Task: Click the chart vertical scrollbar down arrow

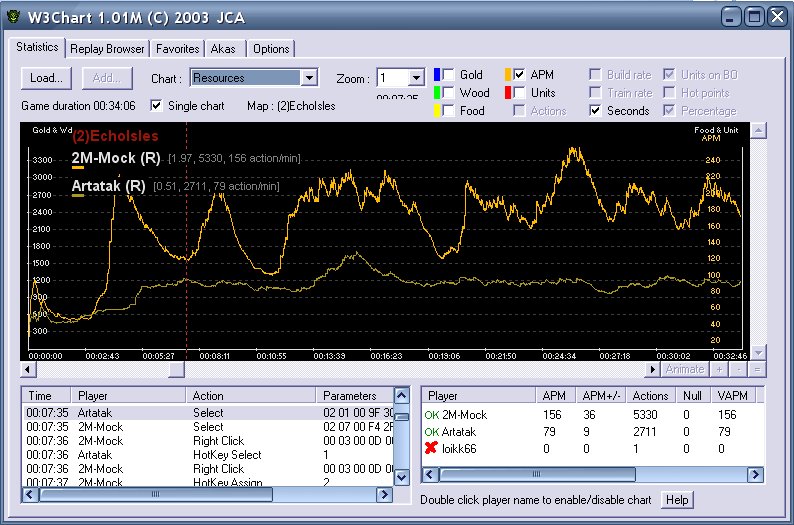Action: (x=758, y=352)
